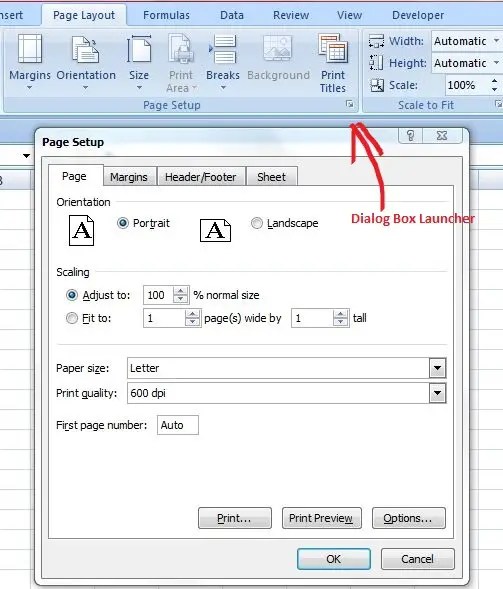Click the Adjust to percentage field
This screenshot has width=503, height=589.
159,295
